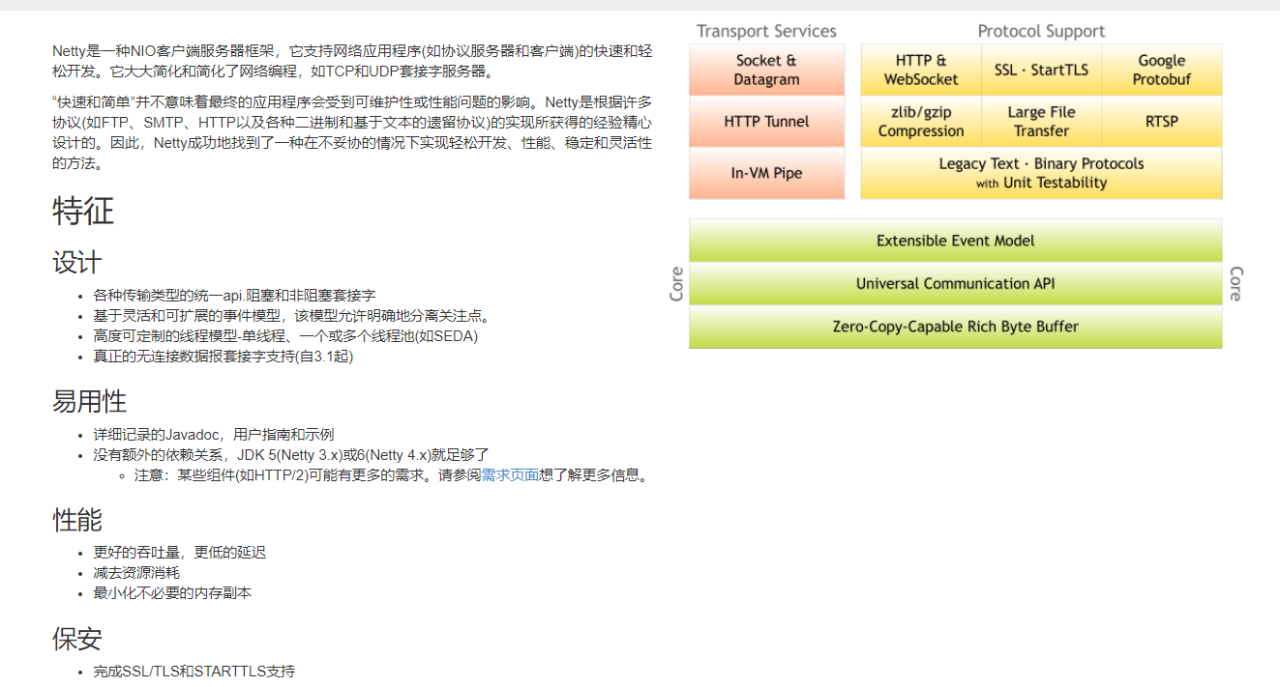Click the 设计 heading
The image size is (1280, 687).
point(77,263)
